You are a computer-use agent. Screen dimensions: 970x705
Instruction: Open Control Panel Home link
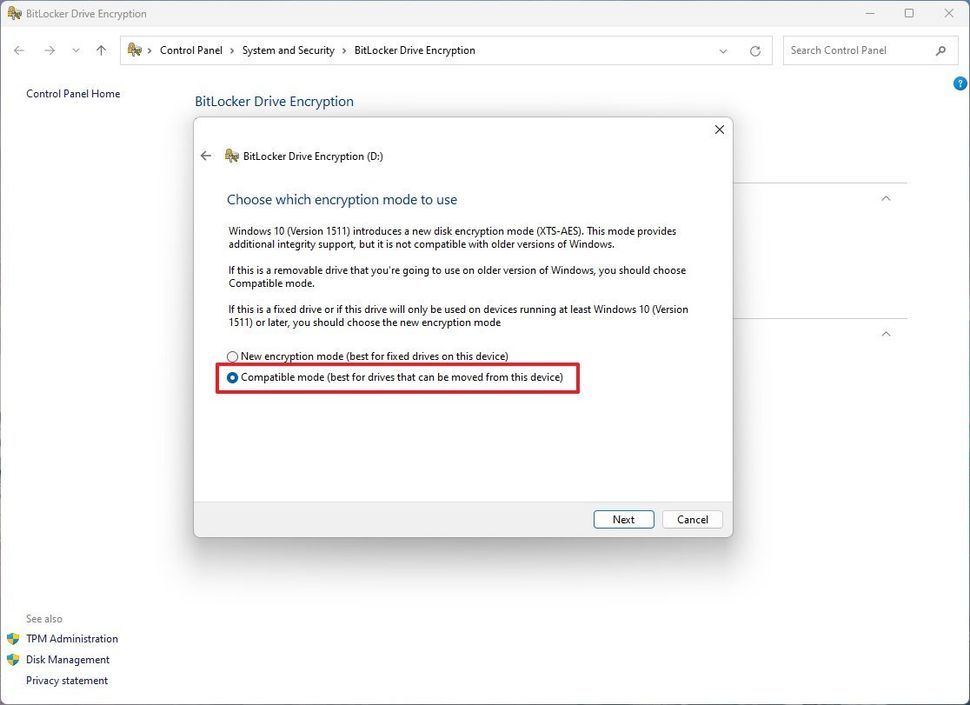[x=73, y=93]
